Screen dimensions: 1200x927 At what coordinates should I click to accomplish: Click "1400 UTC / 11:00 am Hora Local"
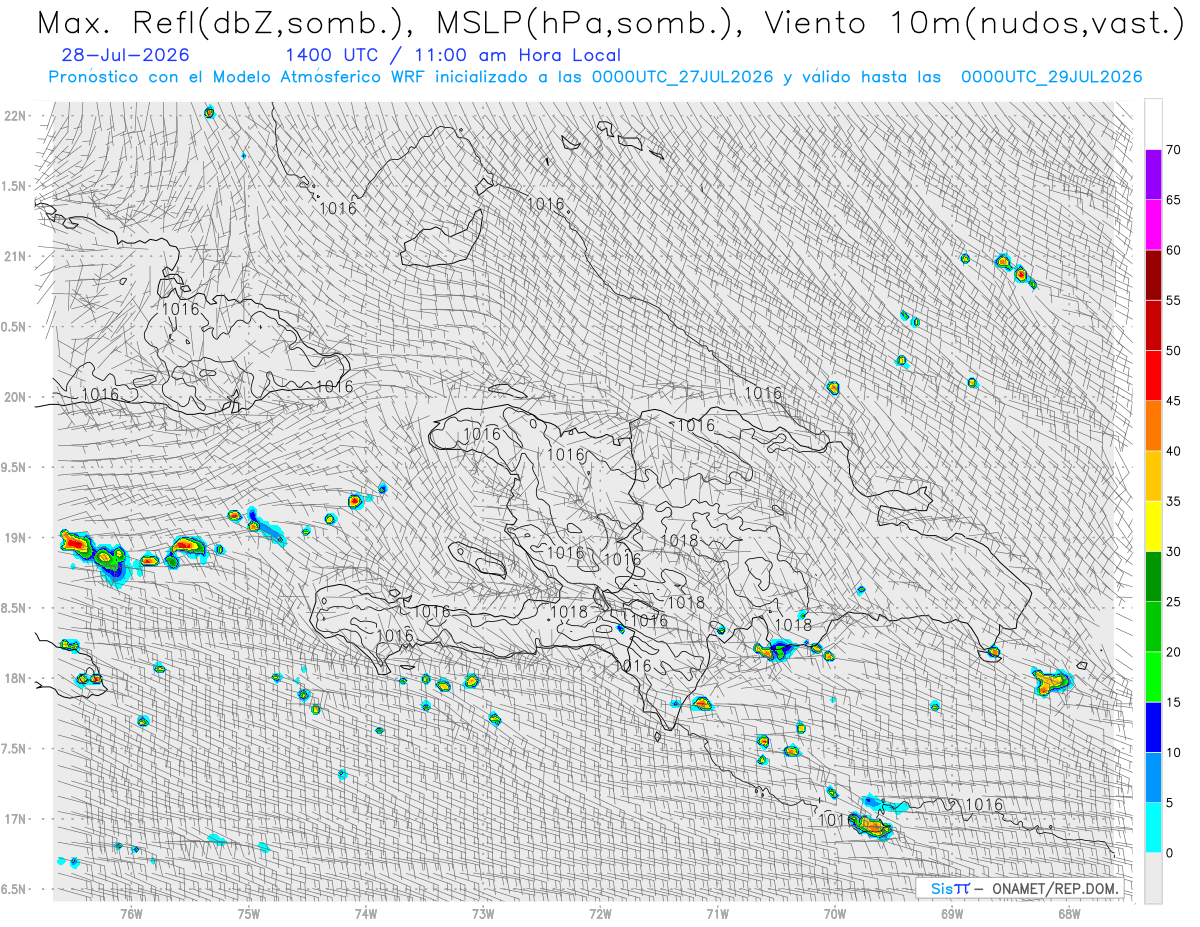click(453, 55)
